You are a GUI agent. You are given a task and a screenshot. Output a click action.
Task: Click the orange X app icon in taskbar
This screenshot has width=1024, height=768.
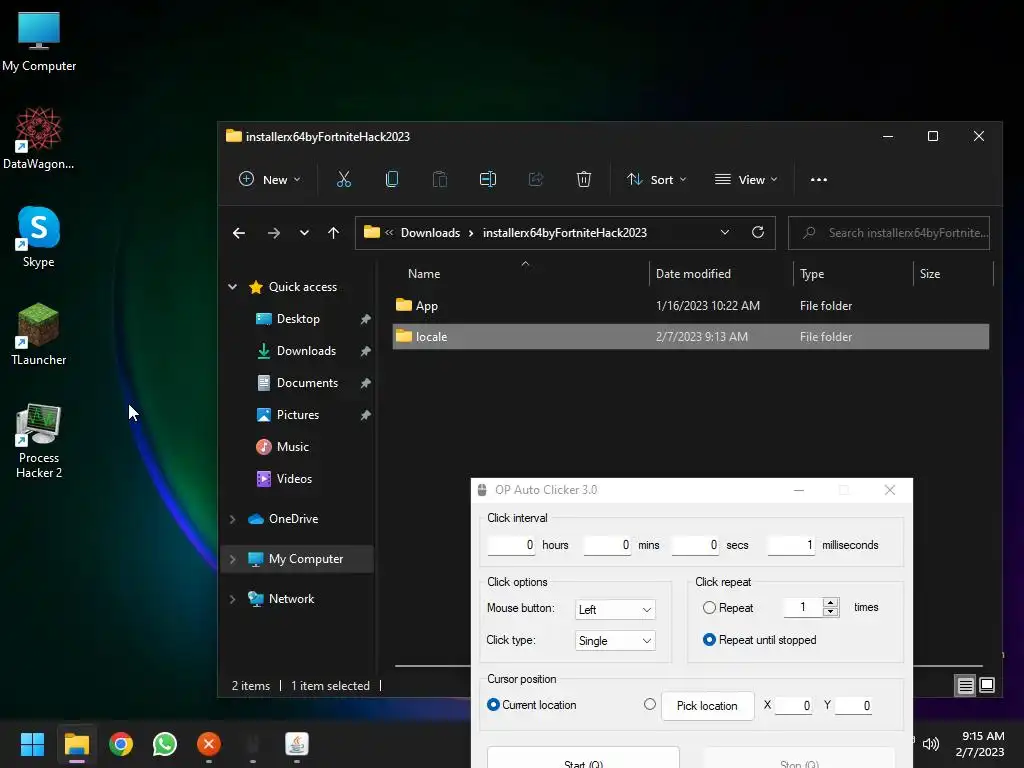point(209,744)
